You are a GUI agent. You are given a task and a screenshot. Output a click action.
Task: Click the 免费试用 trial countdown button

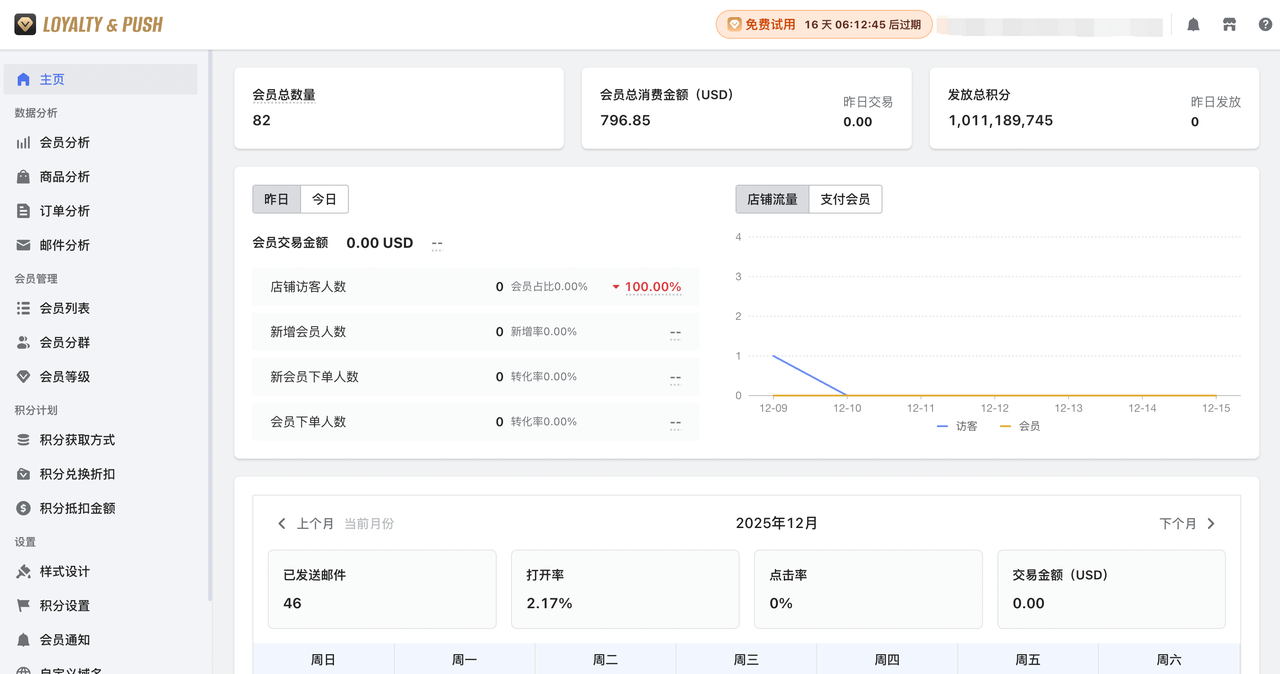(x=823, y=23)
